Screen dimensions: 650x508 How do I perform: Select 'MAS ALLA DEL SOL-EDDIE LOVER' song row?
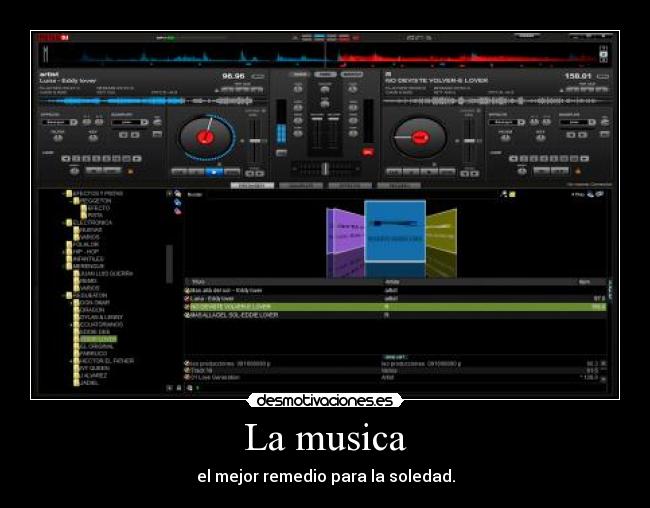click(x=395, y=315)
